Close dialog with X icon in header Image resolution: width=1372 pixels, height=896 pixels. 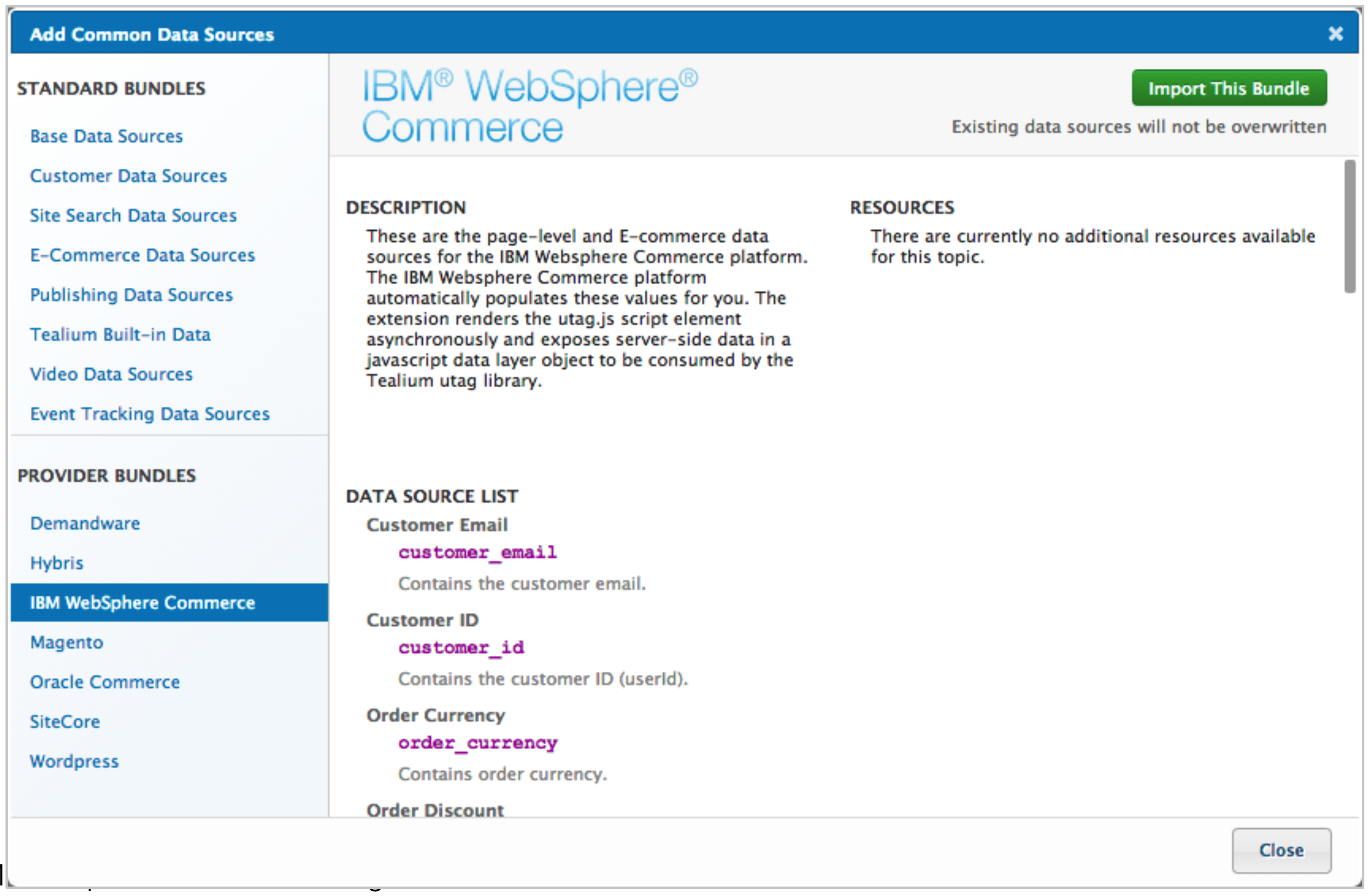tap(1335, 34)
